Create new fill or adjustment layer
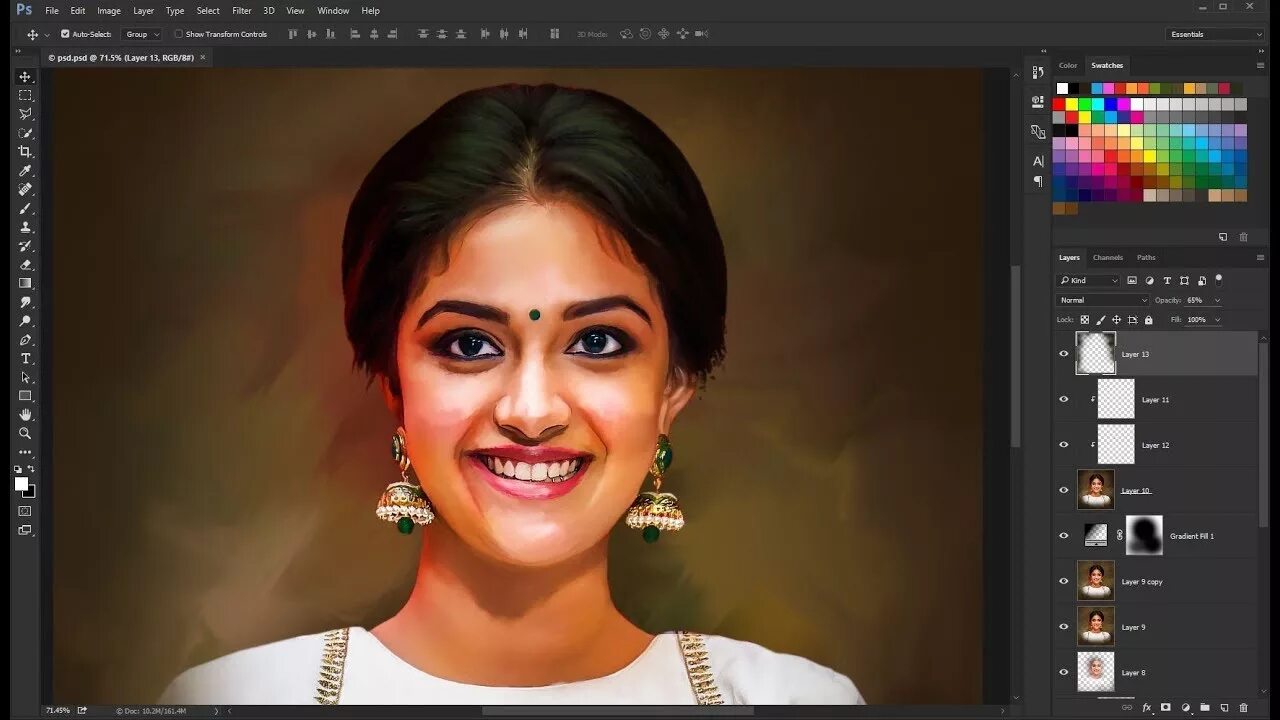The image size is (1280, 720). click(1186, 708)
